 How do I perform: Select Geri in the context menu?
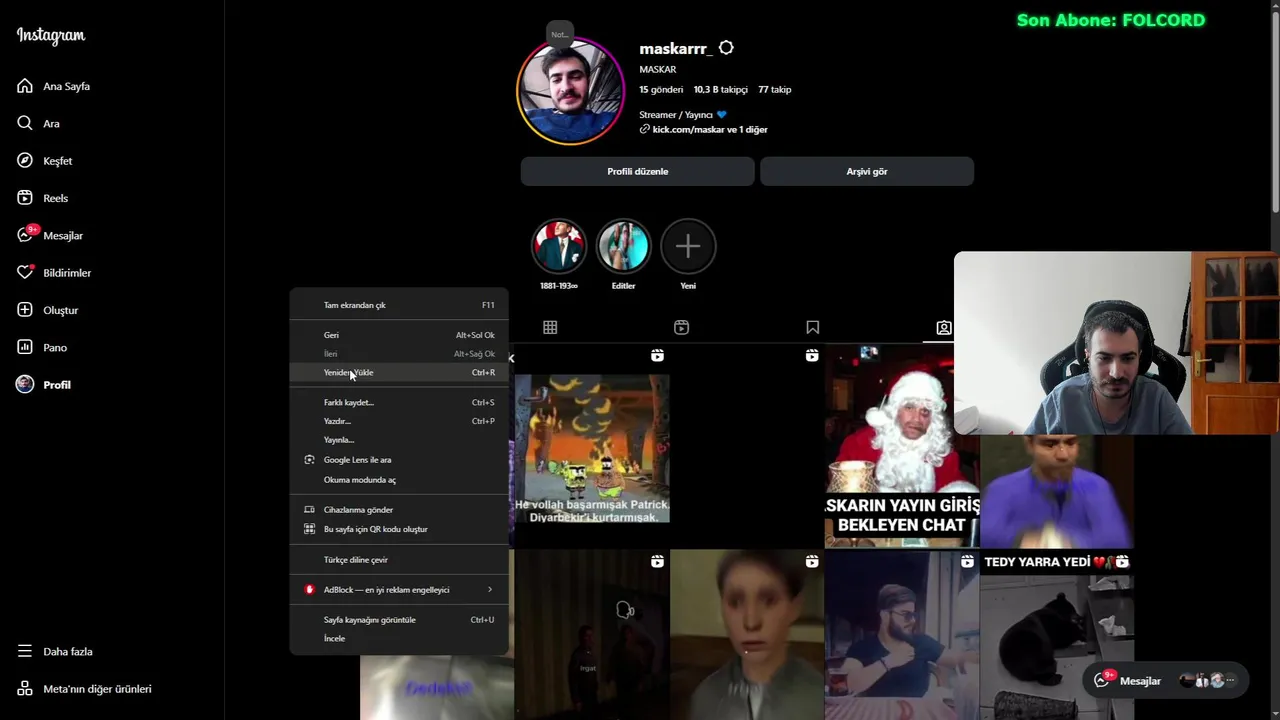pyautogui.click(x=399, y=335)
